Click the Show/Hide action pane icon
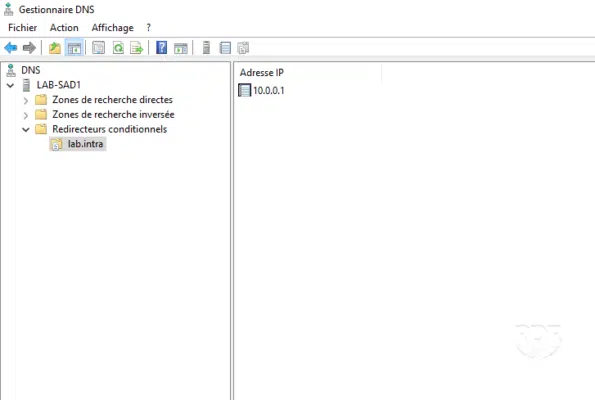The height and width of the screenshot is (400, 595). click(181, 48)
